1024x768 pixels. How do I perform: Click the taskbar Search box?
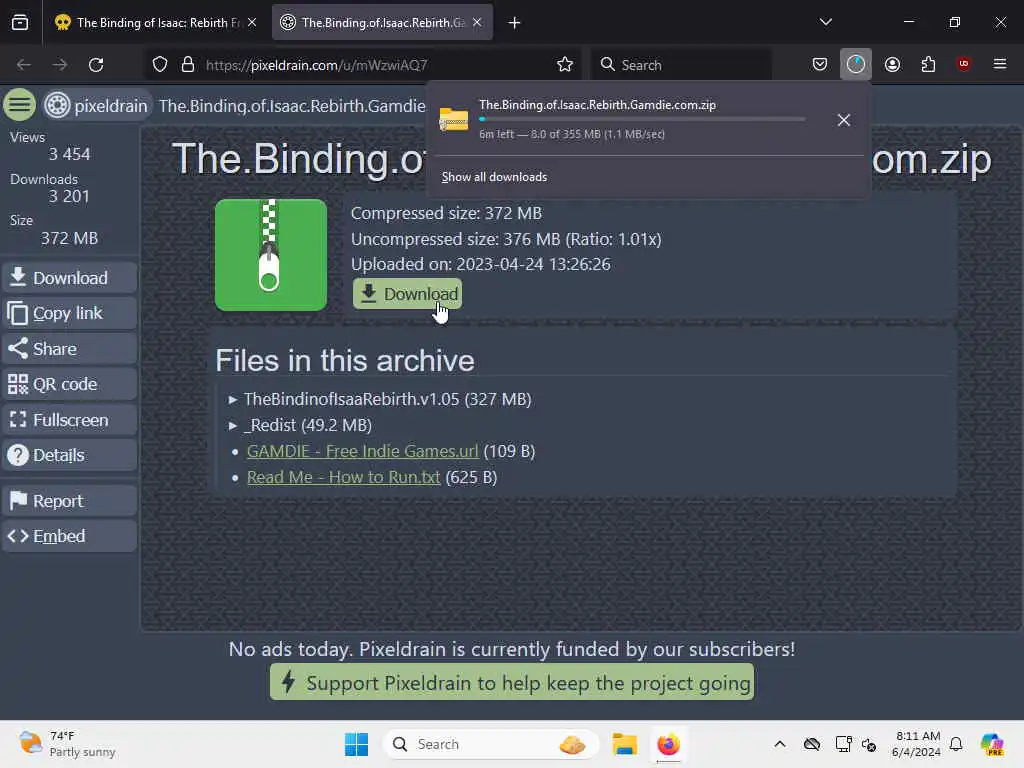point(491,744)
